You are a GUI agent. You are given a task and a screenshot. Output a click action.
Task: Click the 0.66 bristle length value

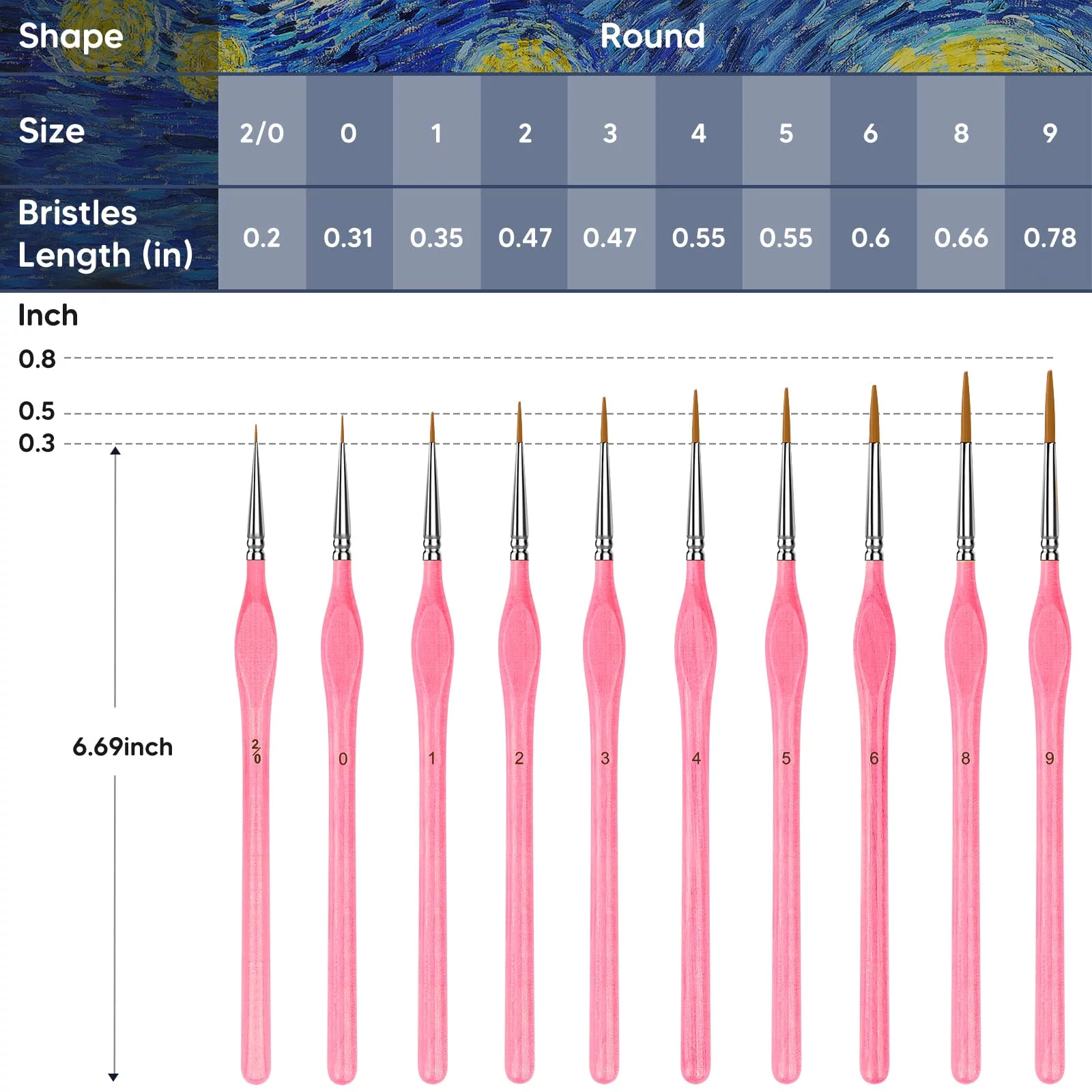pyautogui.click(x=960, y=238)
